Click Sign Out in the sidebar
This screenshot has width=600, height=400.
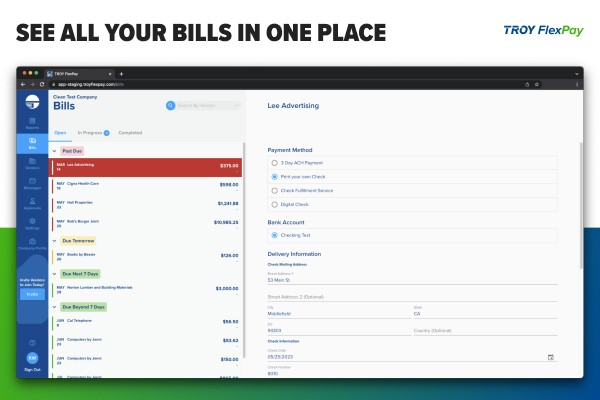pyautogui.click(x=32, y=370)
